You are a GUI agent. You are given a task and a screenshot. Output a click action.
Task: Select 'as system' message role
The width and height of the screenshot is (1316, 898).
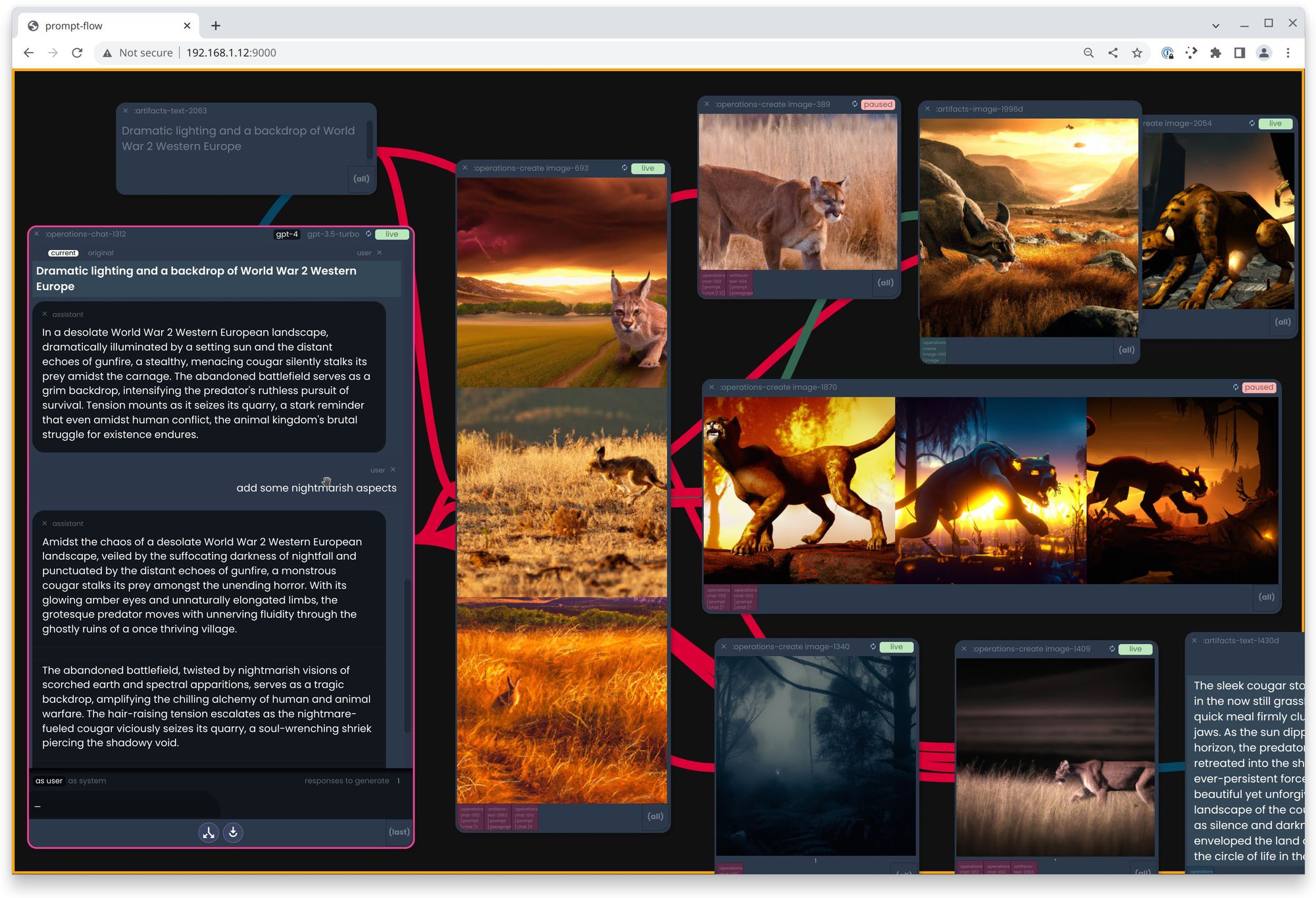point(87,781)
